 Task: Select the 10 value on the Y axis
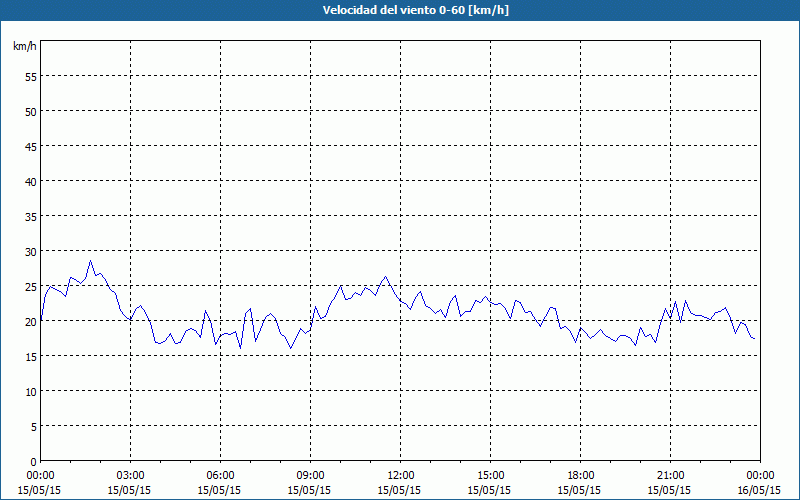31,393
